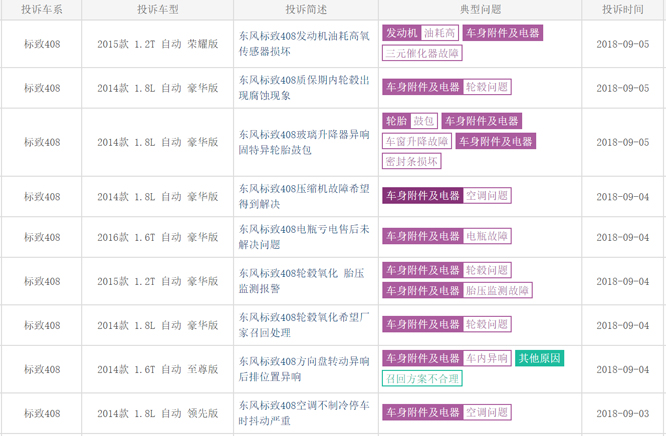666x436 pixels.
Task: Select model cell 2014款 1.8L 自动 领先版
Action: point(158,413)
